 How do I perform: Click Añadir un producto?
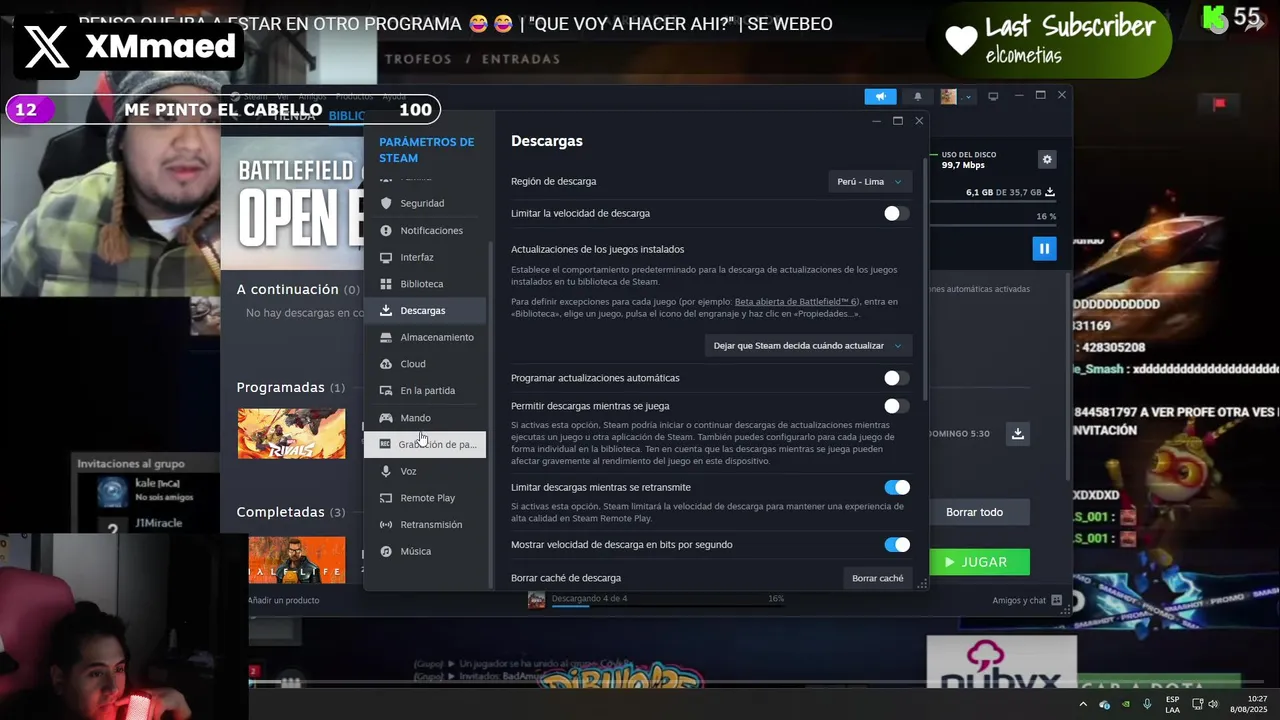point(284,600)
